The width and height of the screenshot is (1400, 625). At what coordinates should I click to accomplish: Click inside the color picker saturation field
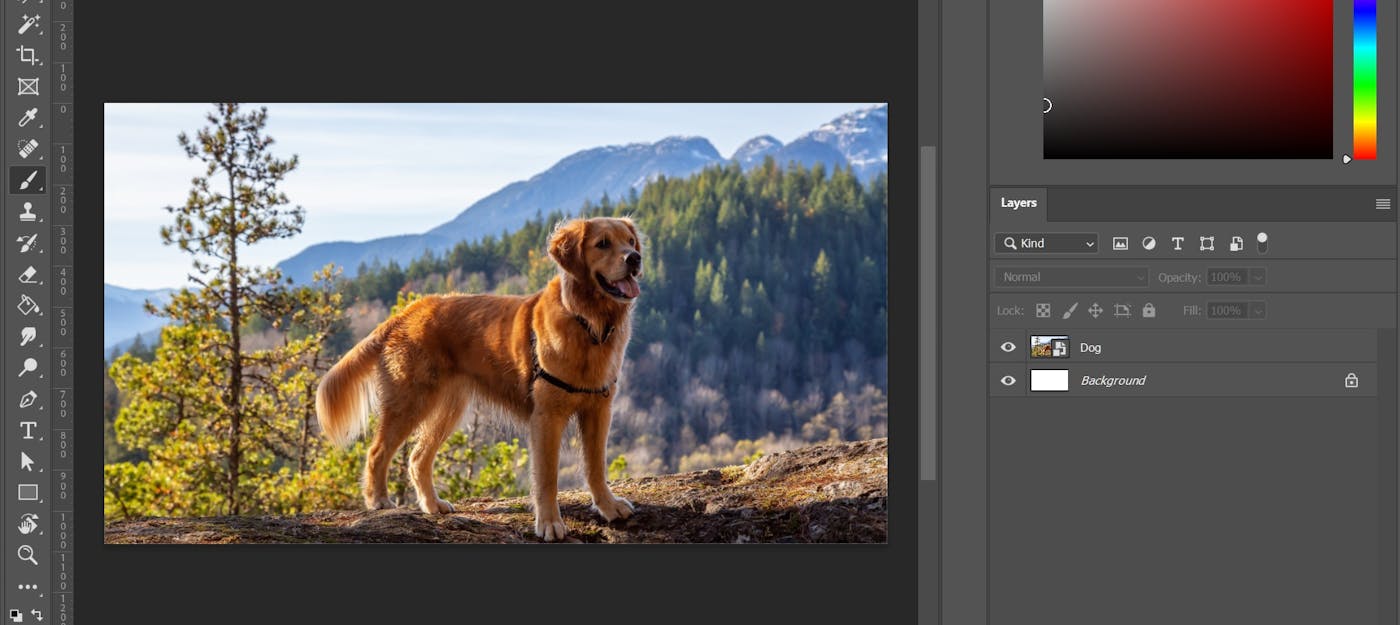click(1188, 79)
